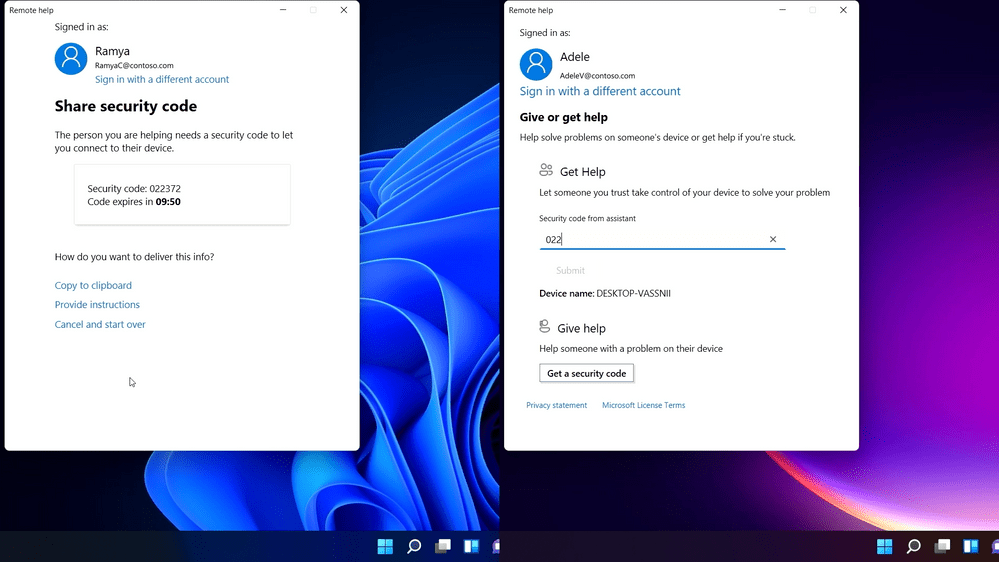This screenshot has height=562, width=999.
Task: Sign in with different account under Adele
Action: point(600,92)
